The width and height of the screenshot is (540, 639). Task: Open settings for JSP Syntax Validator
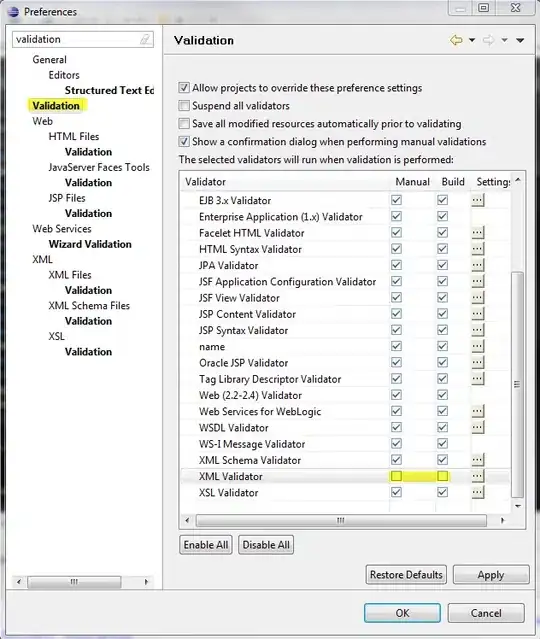tap(478, 330)
